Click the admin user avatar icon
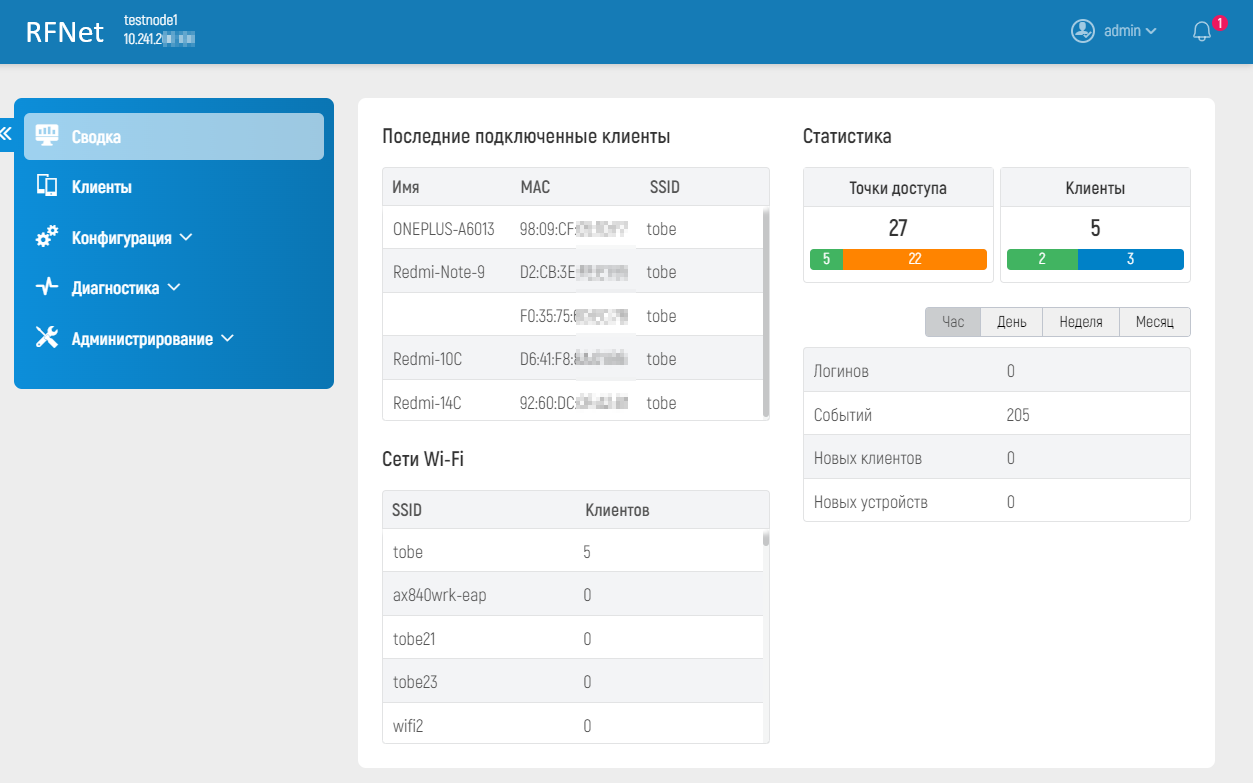Screen dimensions: 1253x783 click(1083, 31)
